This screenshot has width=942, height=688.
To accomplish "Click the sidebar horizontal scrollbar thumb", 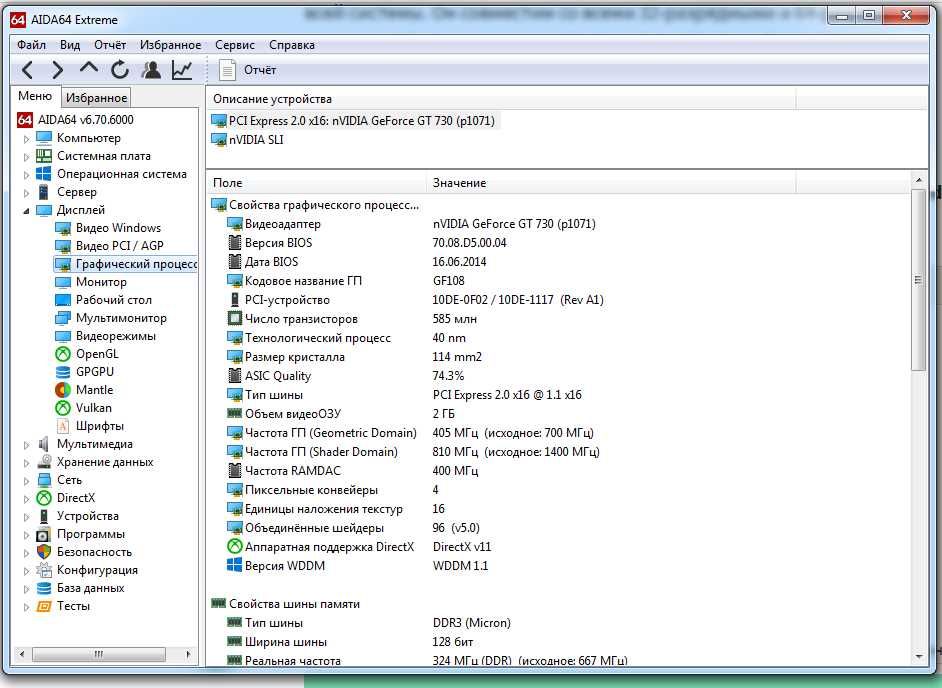I will pyautogui.click(x=99, y=654).
